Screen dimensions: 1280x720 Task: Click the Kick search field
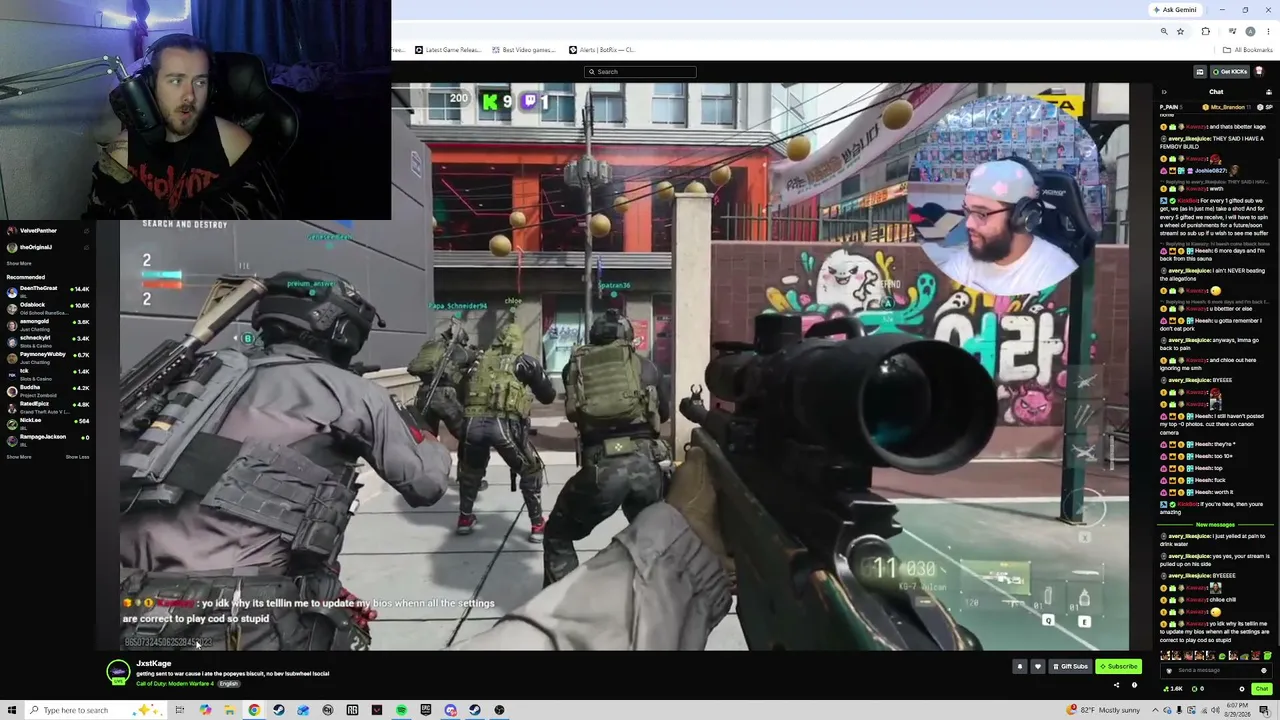click(640, 72)
